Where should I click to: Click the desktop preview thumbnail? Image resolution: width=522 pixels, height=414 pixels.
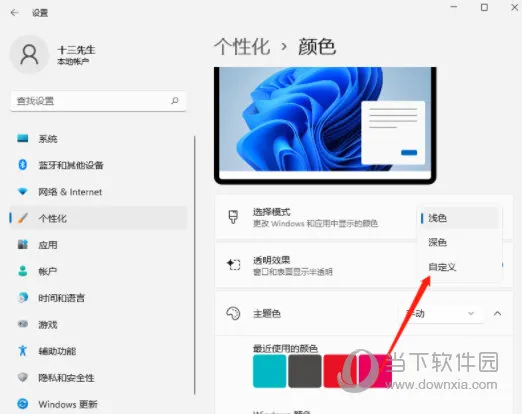tap(325, 125)
